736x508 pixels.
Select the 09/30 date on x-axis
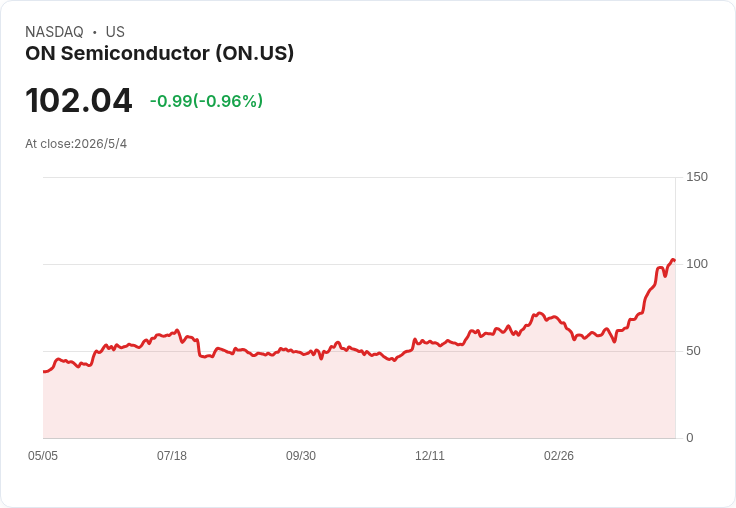tap(301, 456)
